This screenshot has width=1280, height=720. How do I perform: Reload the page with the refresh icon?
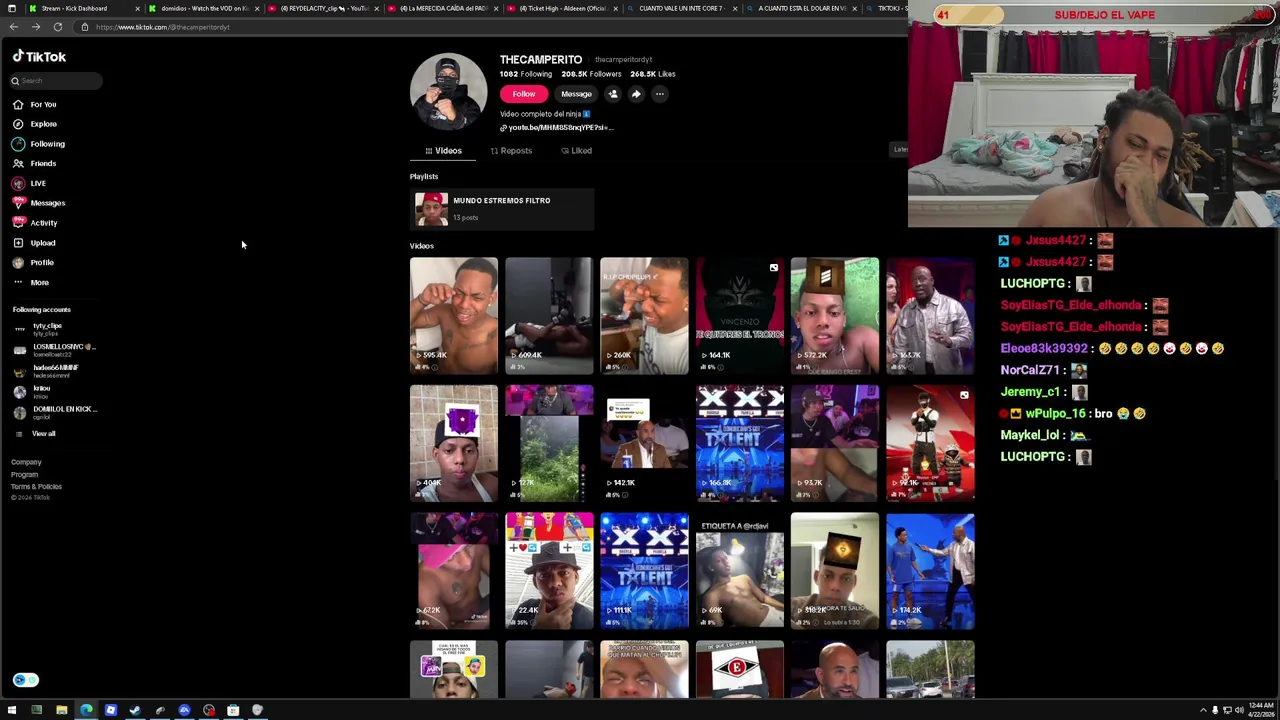click(58, 27)
